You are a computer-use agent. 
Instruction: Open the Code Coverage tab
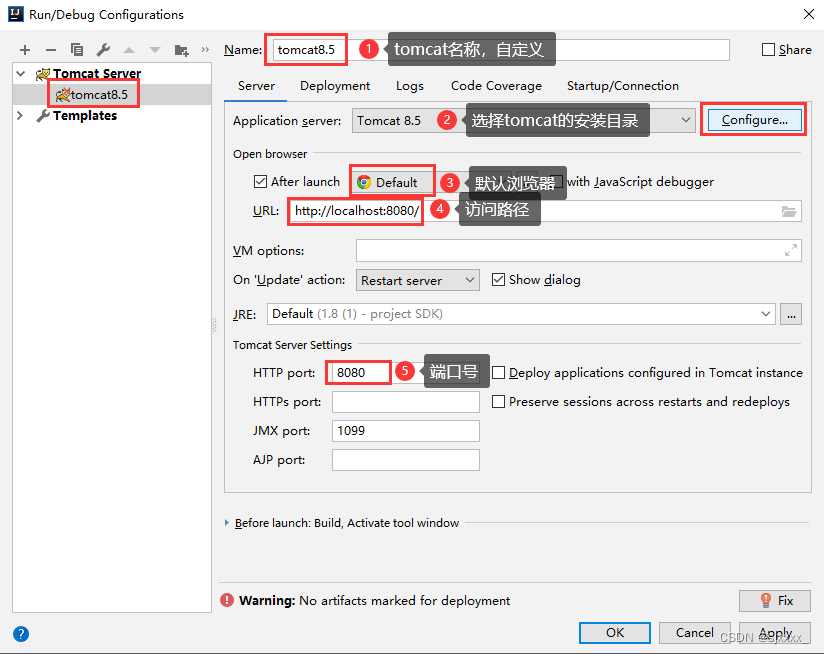(x=496, y=86)
